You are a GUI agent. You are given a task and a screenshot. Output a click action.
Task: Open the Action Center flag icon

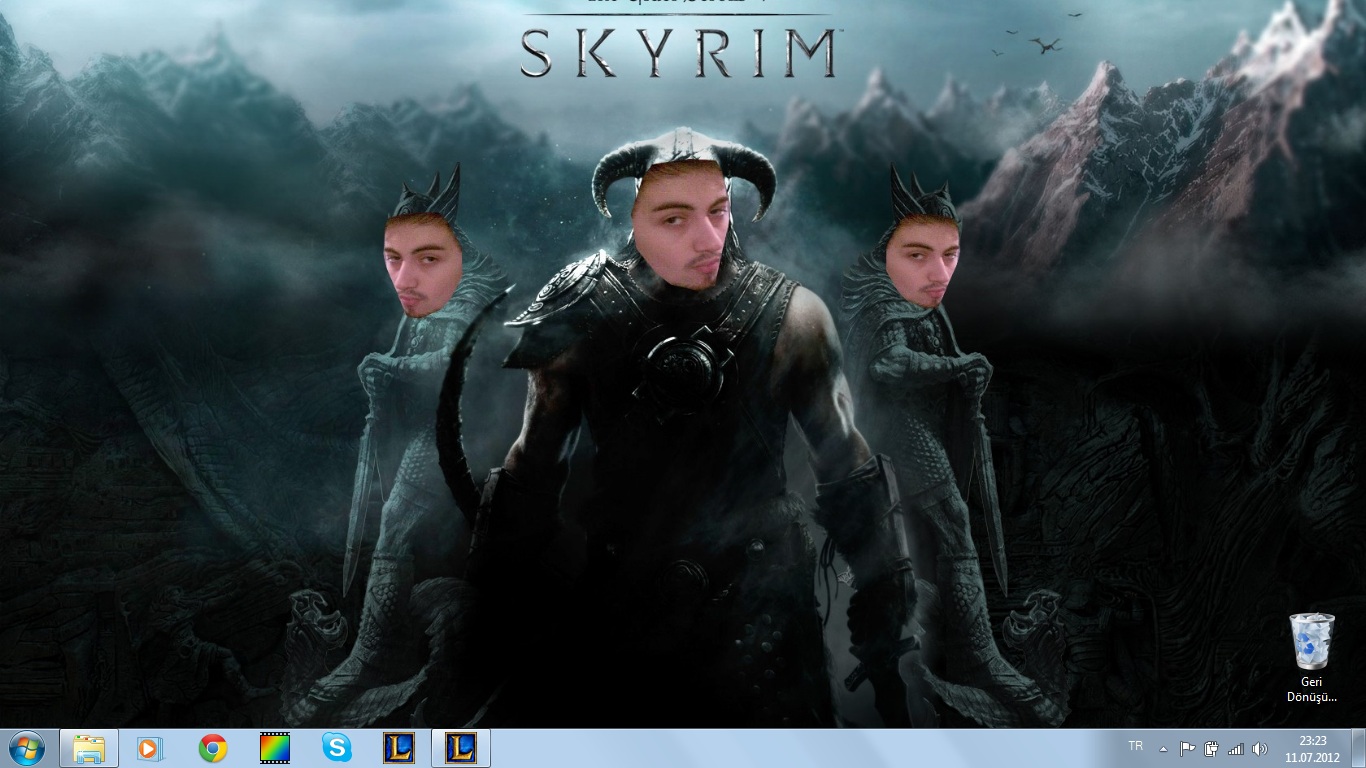(x=1187, y=749)
